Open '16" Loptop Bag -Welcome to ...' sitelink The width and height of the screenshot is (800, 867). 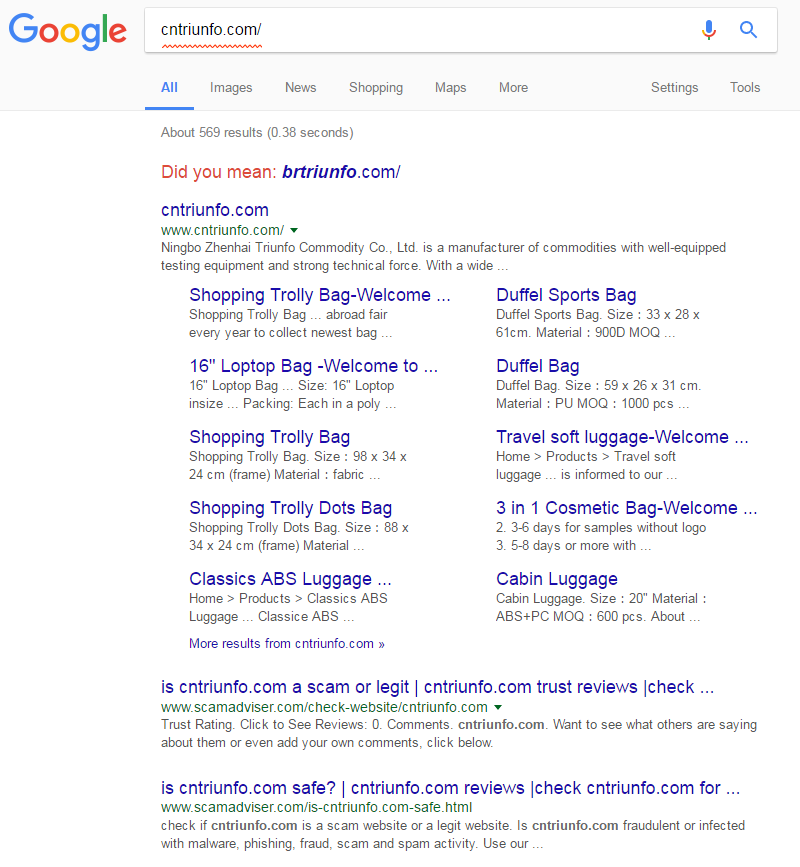[x=313, y=366]
